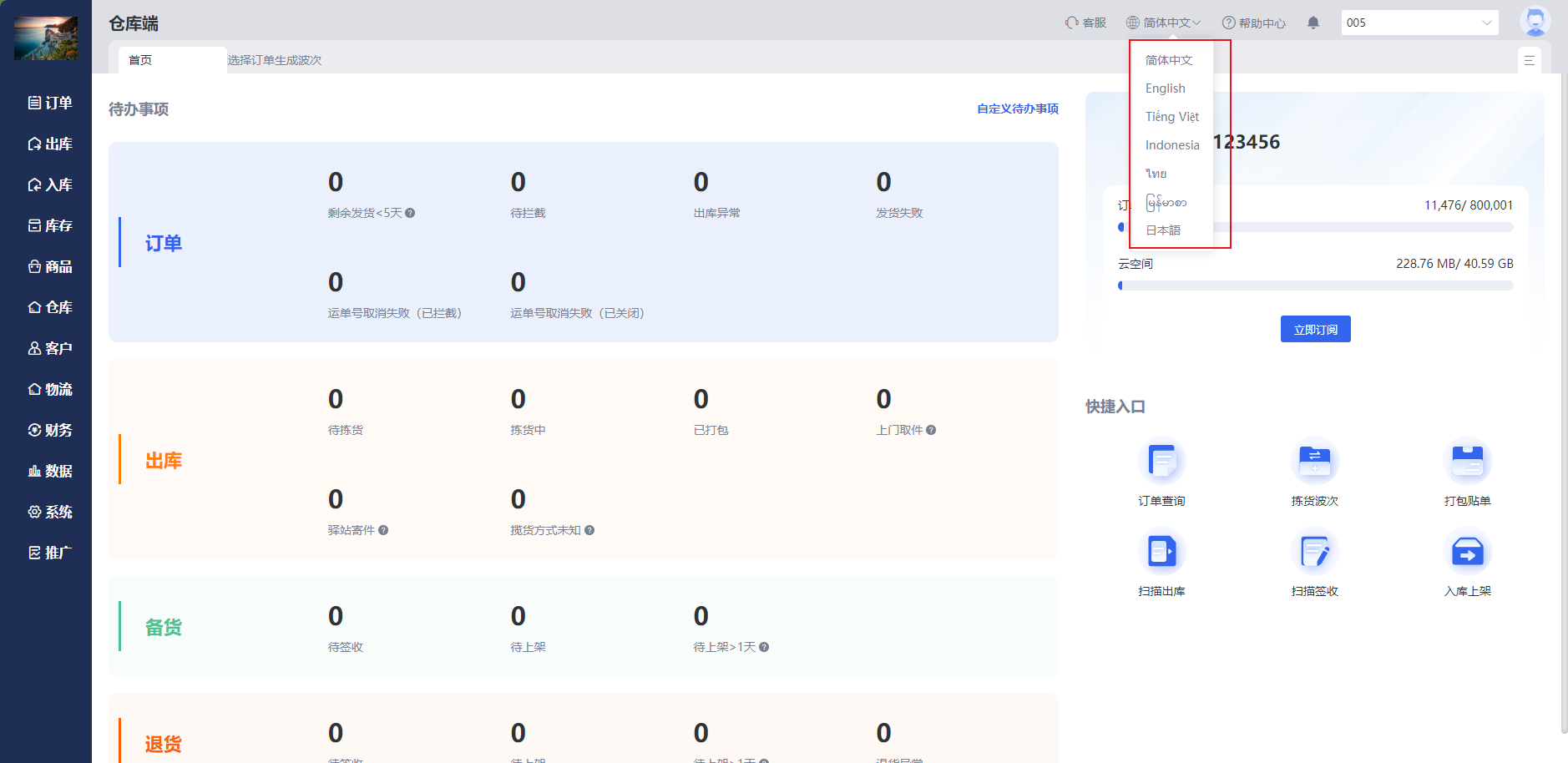
Task: Click the 待拣货 count under 出库
Action: click(336, 400)
